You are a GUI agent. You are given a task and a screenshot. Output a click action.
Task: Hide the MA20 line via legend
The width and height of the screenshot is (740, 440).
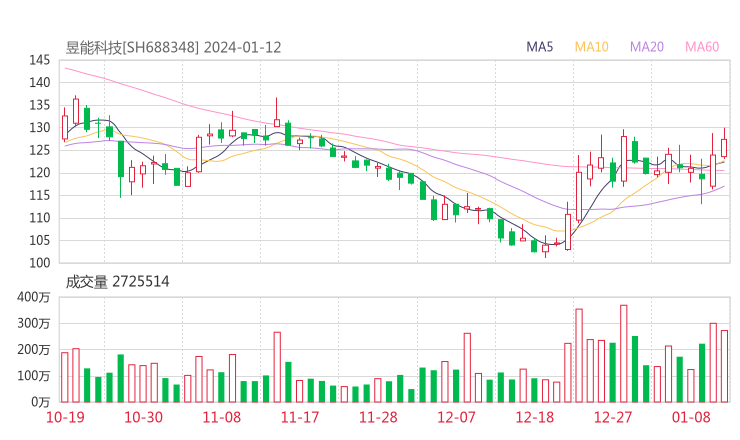(x=647, y=47)
